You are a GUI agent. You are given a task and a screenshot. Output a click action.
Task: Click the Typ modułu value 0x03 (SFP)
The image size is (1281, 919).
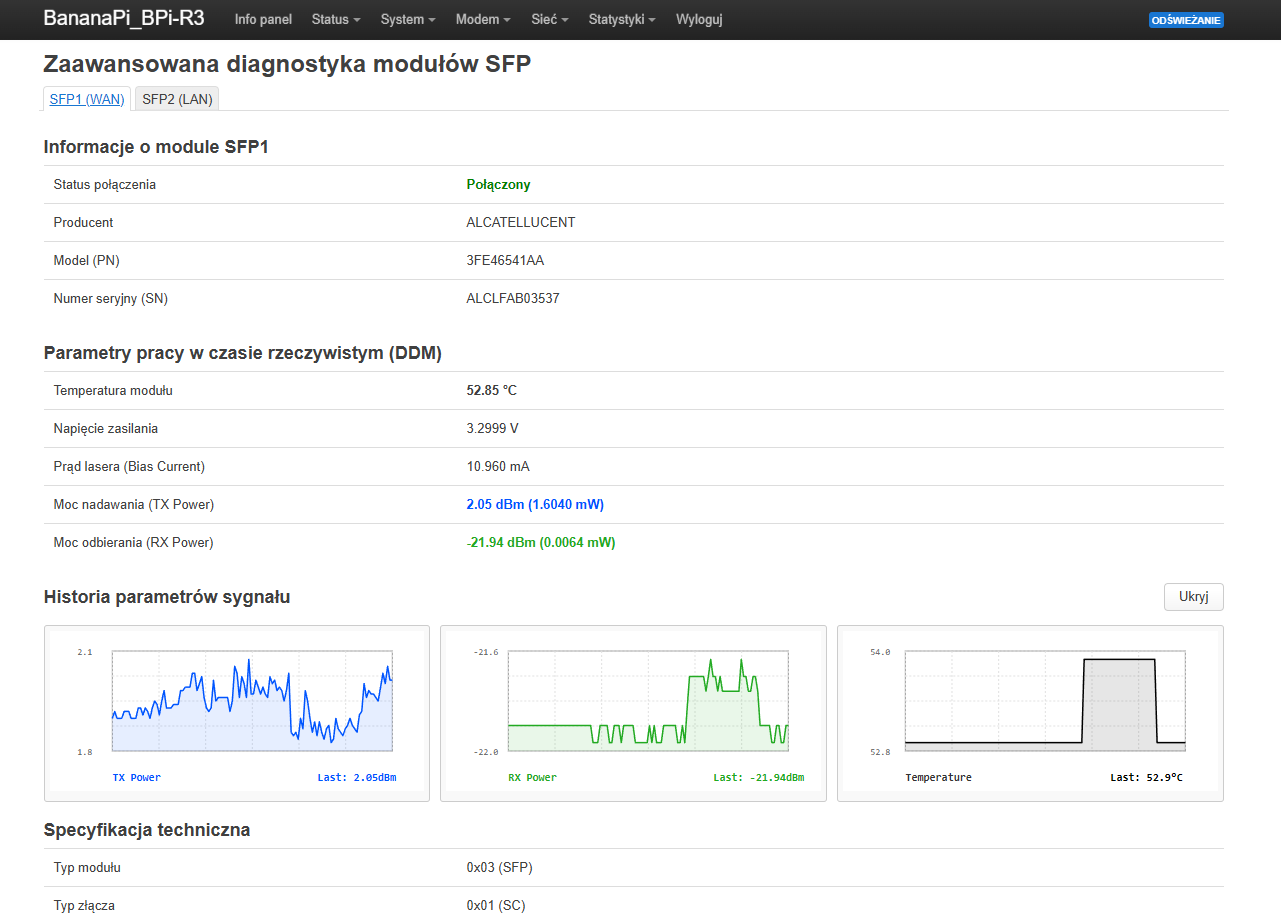[x=499, y=868]
